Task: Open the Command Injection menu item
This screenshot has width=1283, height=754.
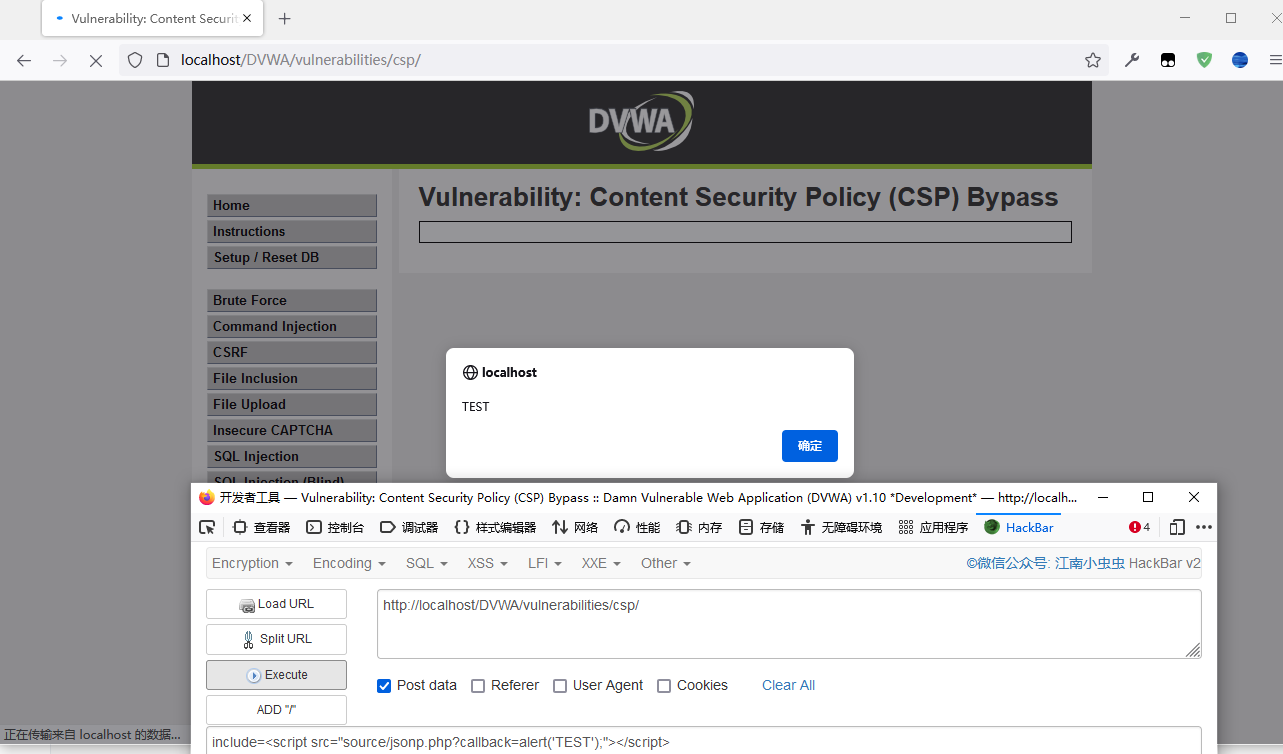Action: coord(292,326)
